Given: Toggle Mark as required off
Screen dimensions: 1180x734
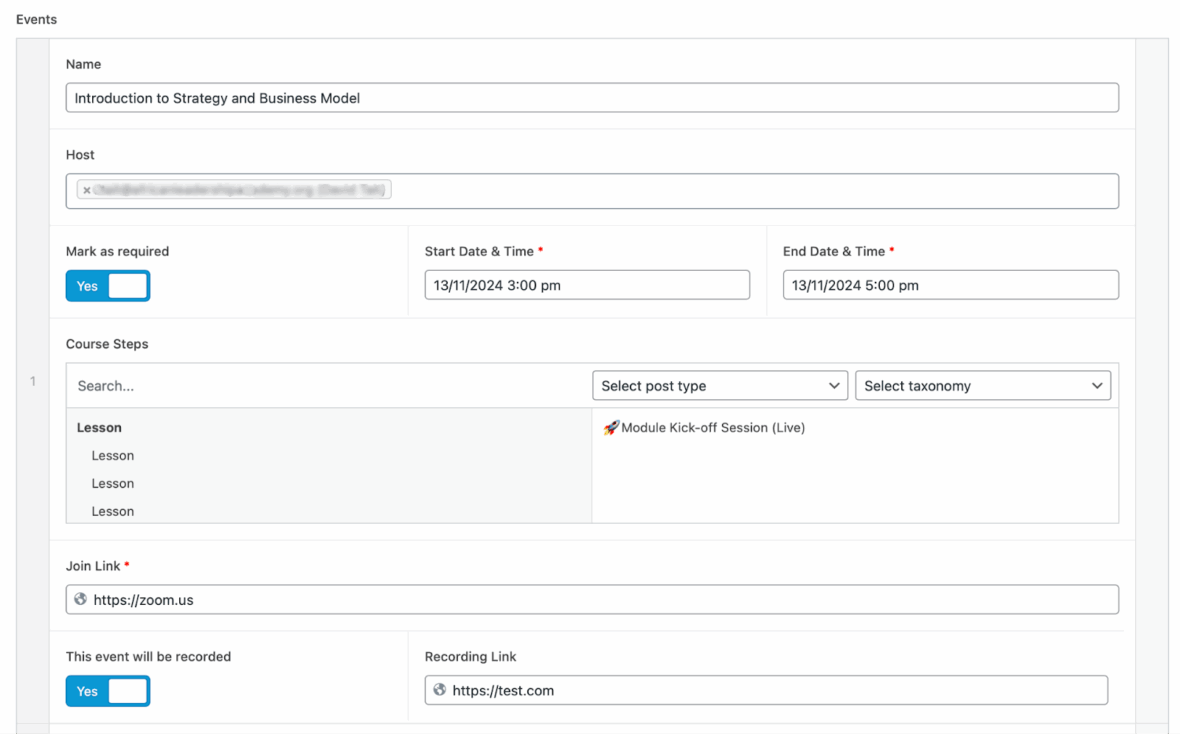Looking at the screenshot, I should [108, 285].
